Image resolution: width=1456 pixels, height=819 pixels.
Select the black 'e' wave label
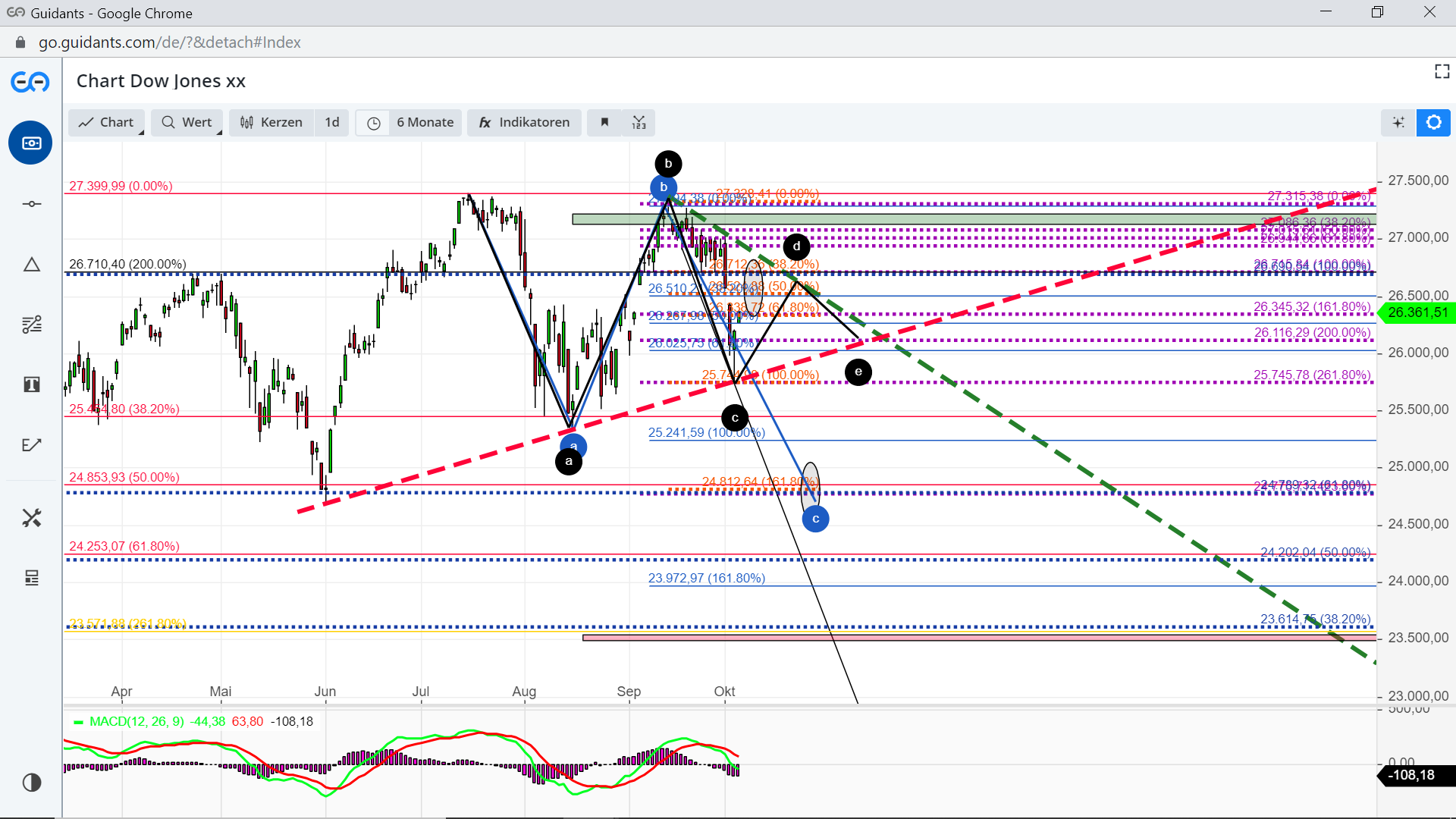pos(858,372)
